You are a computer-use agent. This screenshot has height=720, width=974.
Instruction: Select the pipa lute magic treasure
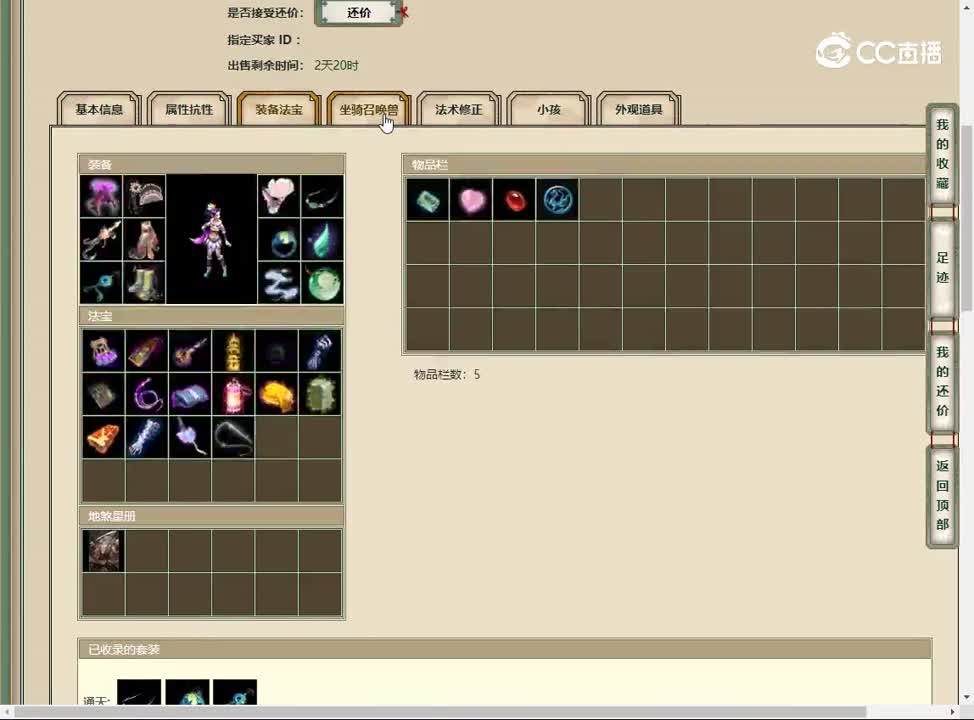(x=189, y=350)
